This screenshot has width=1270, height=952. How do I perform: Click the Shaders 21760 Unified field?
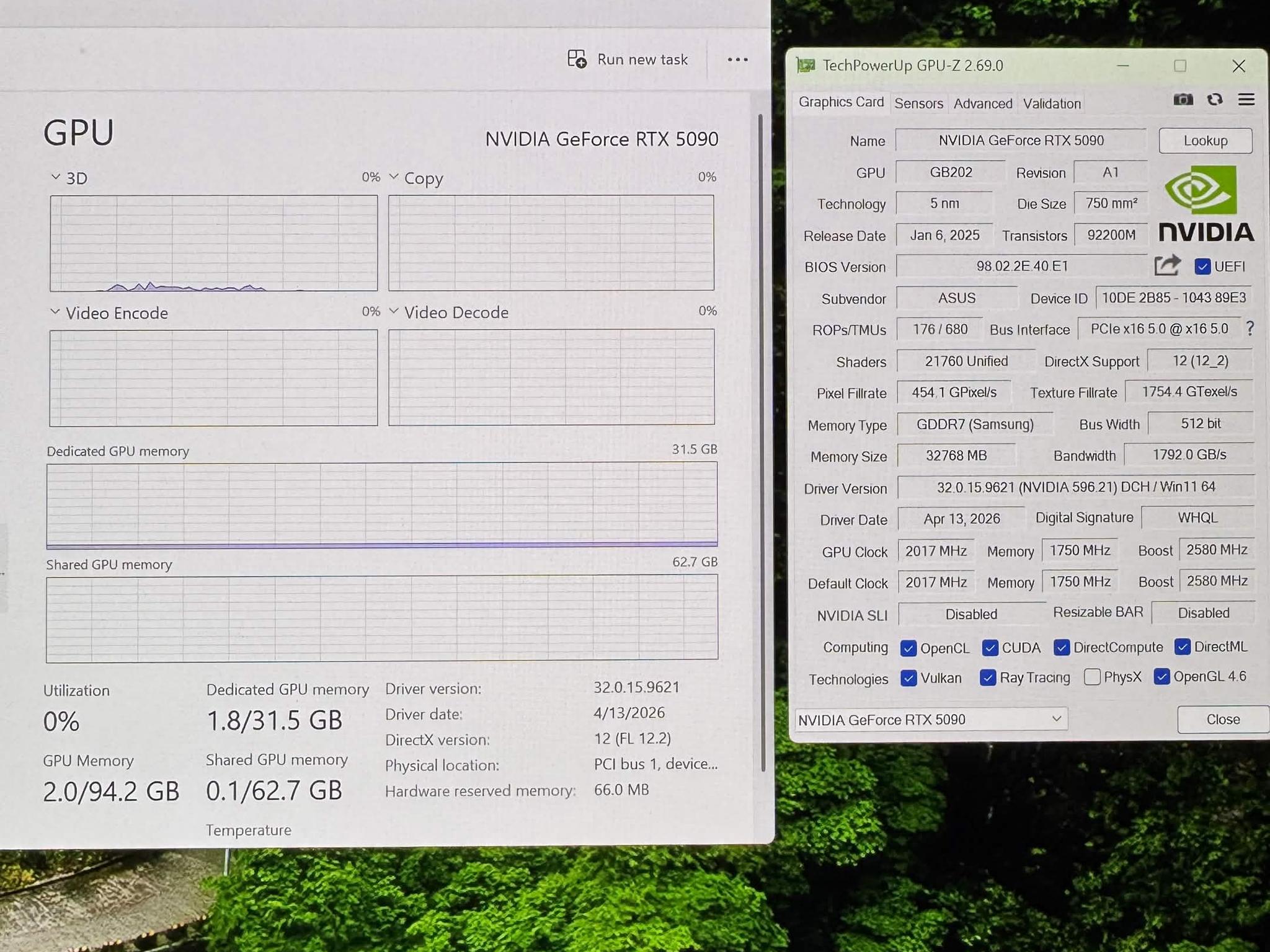click(x=966, y=361)
